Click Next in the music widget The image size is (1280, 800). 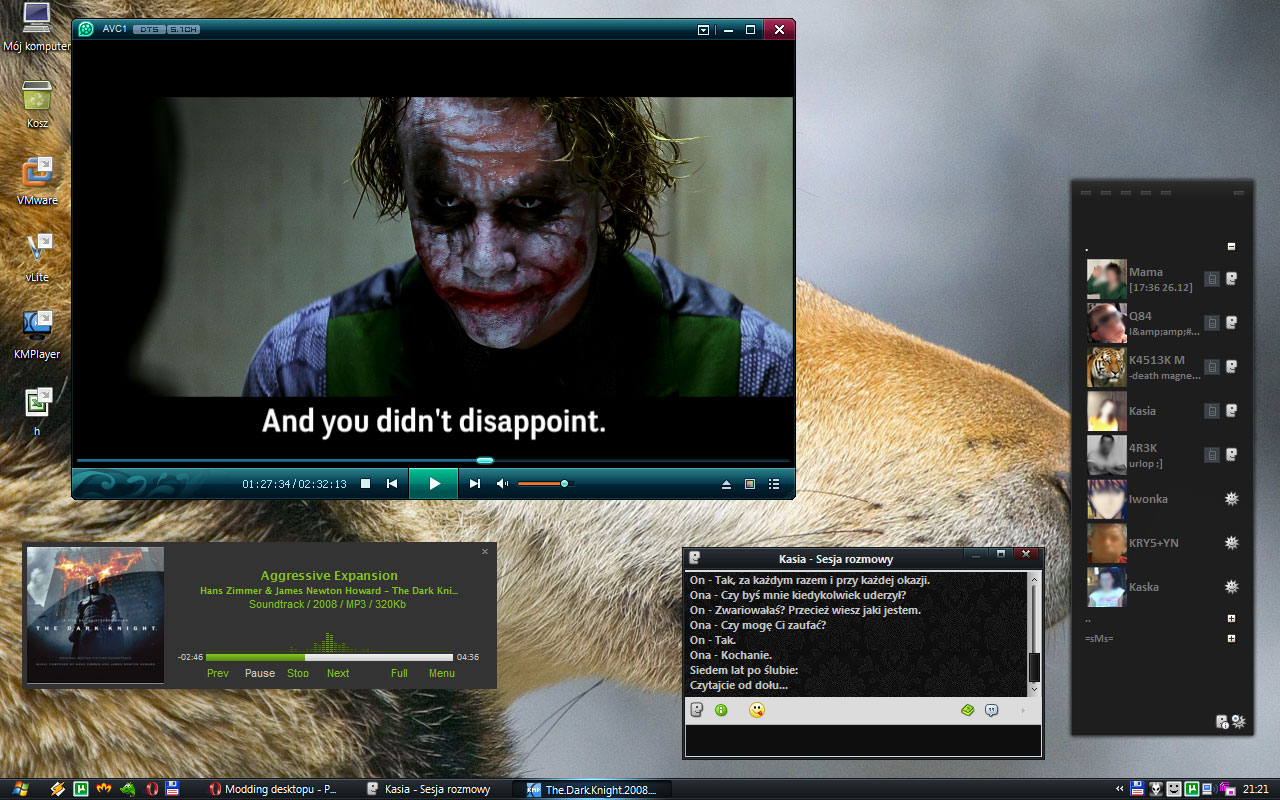[338, 673]
